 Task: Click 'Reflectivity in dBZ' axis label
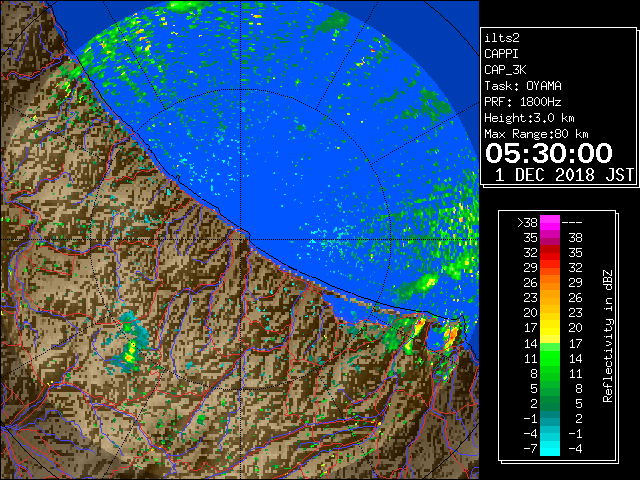pos(608,336)
